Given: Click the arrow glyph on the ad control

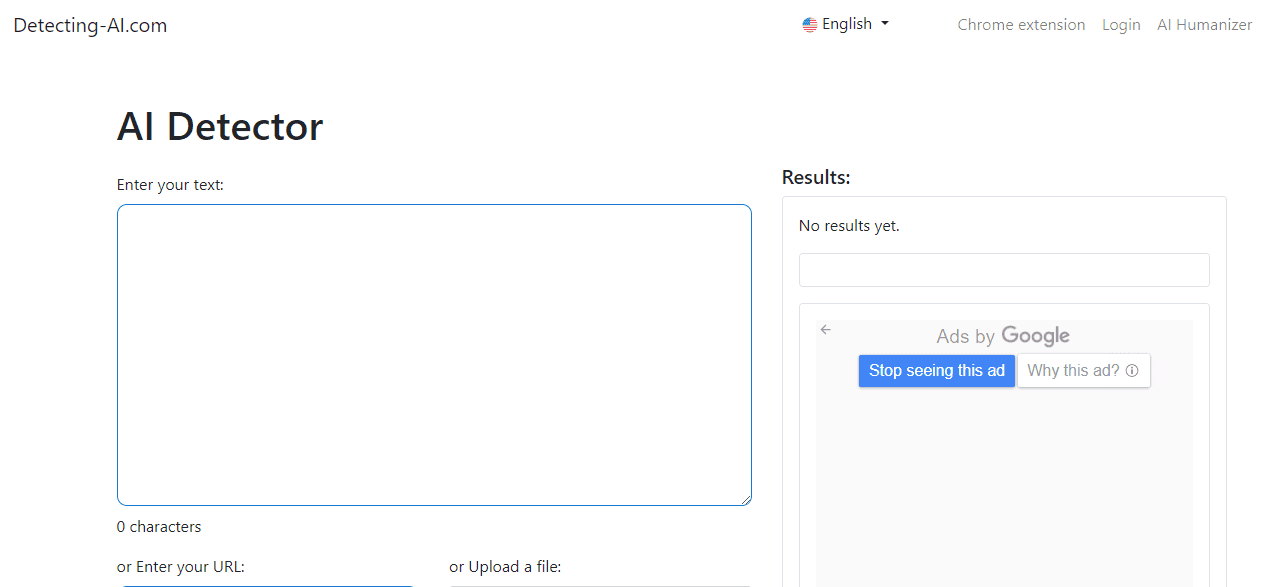Looking at the screenshot, I should [x=825, y=329].
